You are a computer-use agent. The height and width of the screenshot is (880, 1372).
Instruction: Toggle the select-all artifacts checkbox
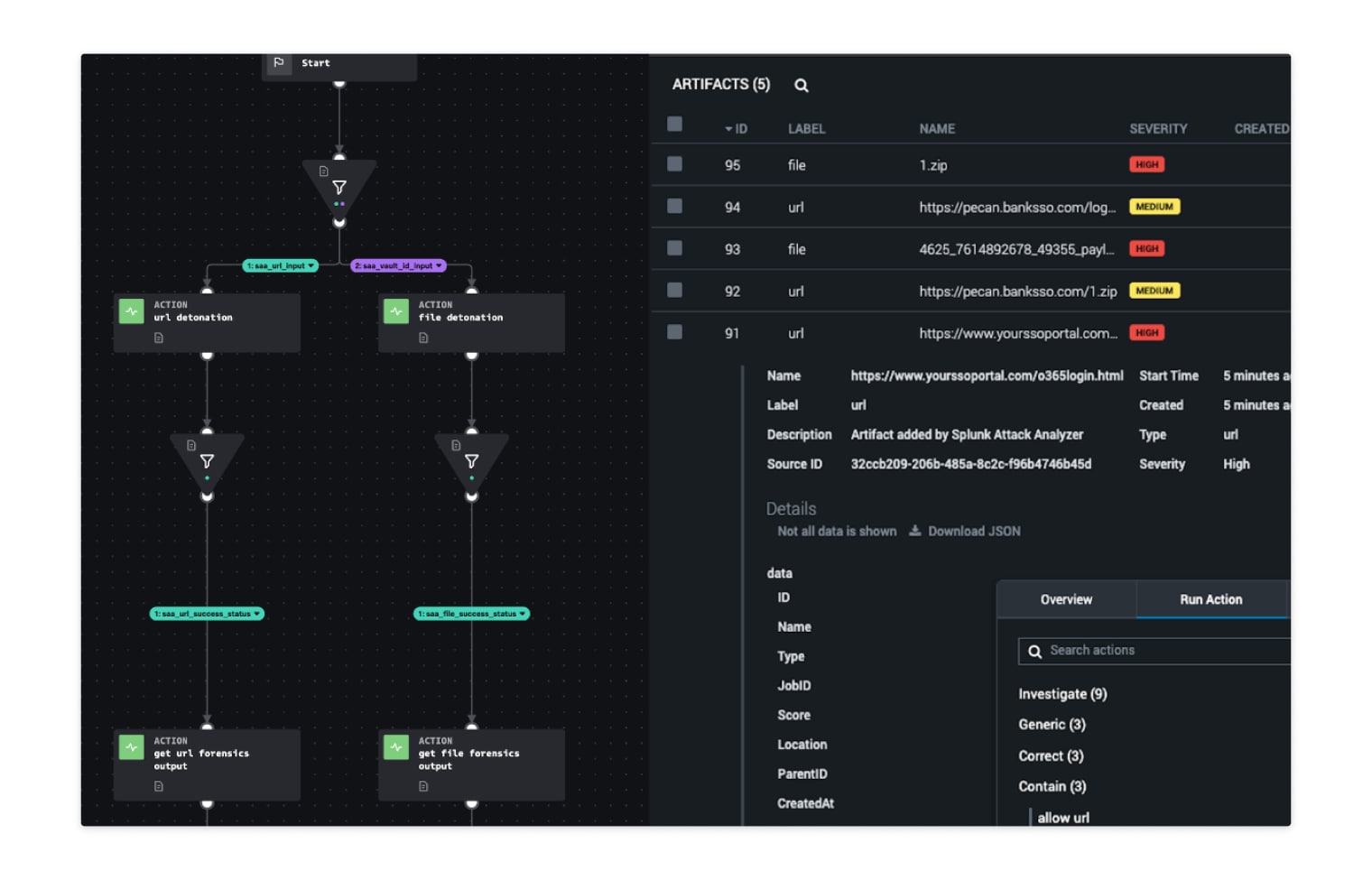tap(674, 125)
